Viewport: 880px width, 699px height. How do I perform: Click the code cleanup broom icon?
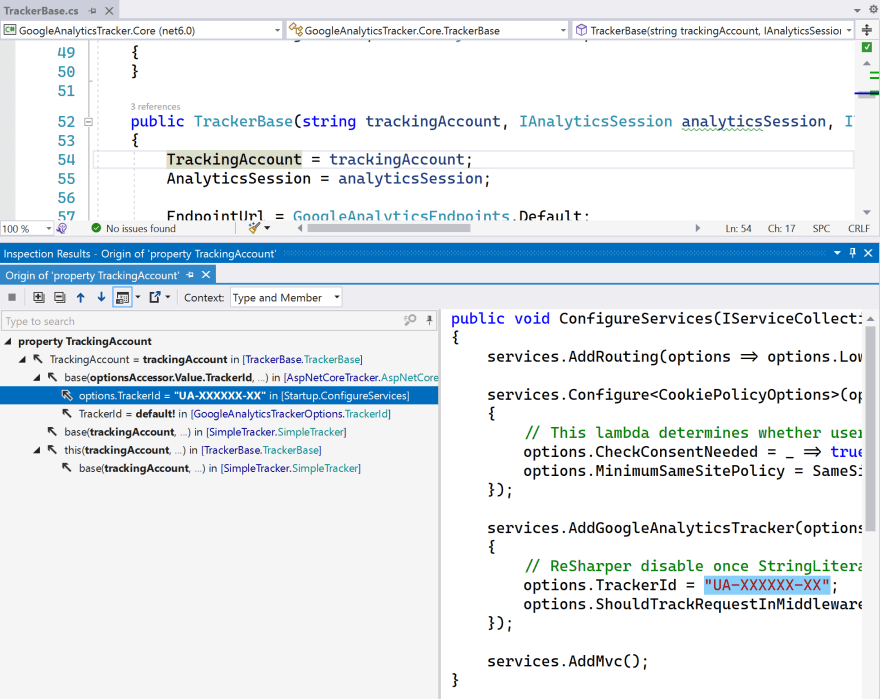point(254,228)
